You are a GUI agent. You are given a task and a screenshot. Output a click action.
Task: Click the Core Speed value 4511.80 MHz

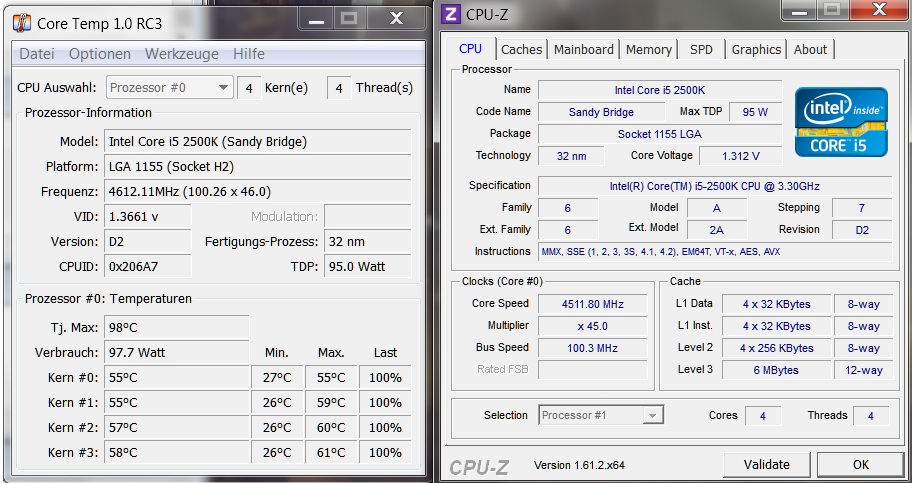coord(593,304)
